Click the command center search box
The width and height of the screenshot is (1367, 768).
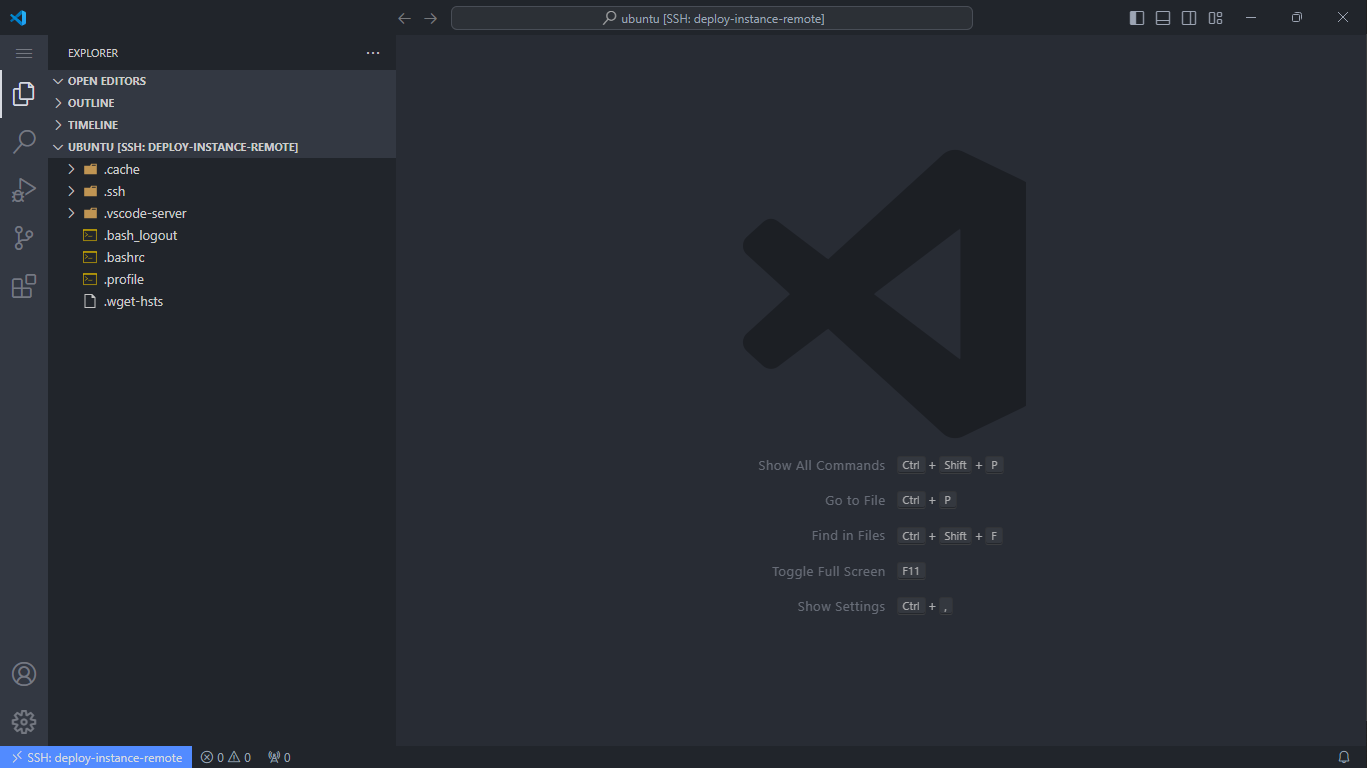coord(712,18)
